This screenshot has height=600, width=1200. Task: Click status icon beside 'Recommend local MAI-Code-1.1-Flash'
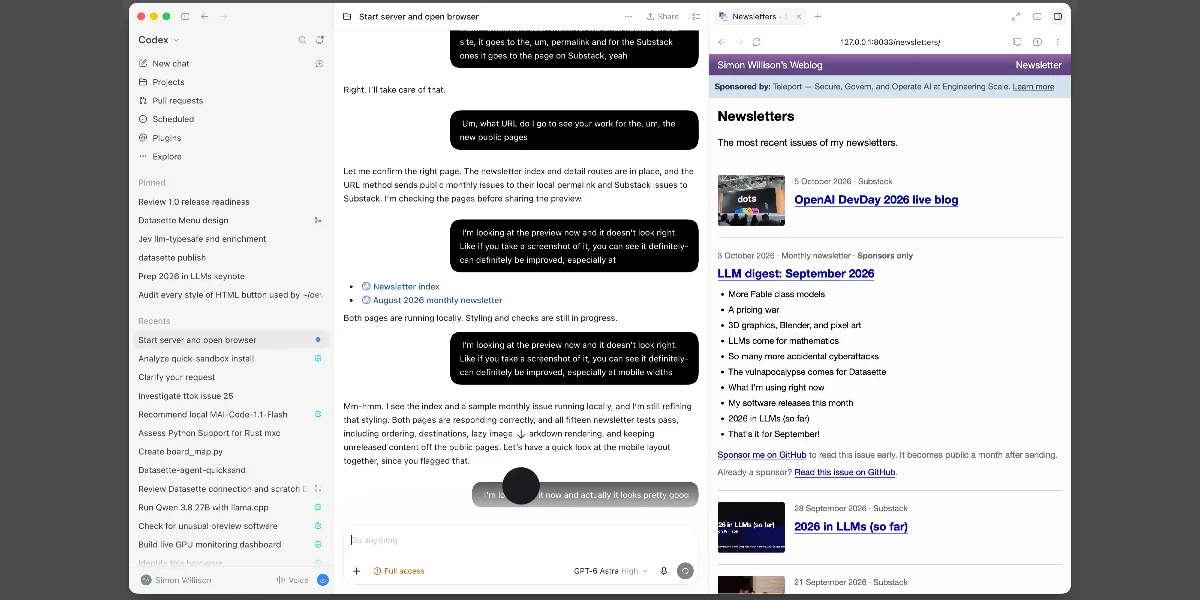pos(318,414)
